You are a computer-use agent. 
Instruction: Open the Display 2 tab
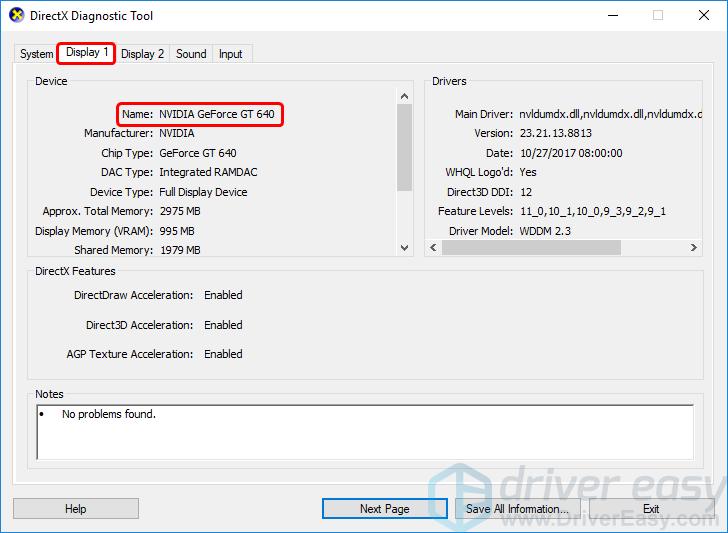point(143,54)
